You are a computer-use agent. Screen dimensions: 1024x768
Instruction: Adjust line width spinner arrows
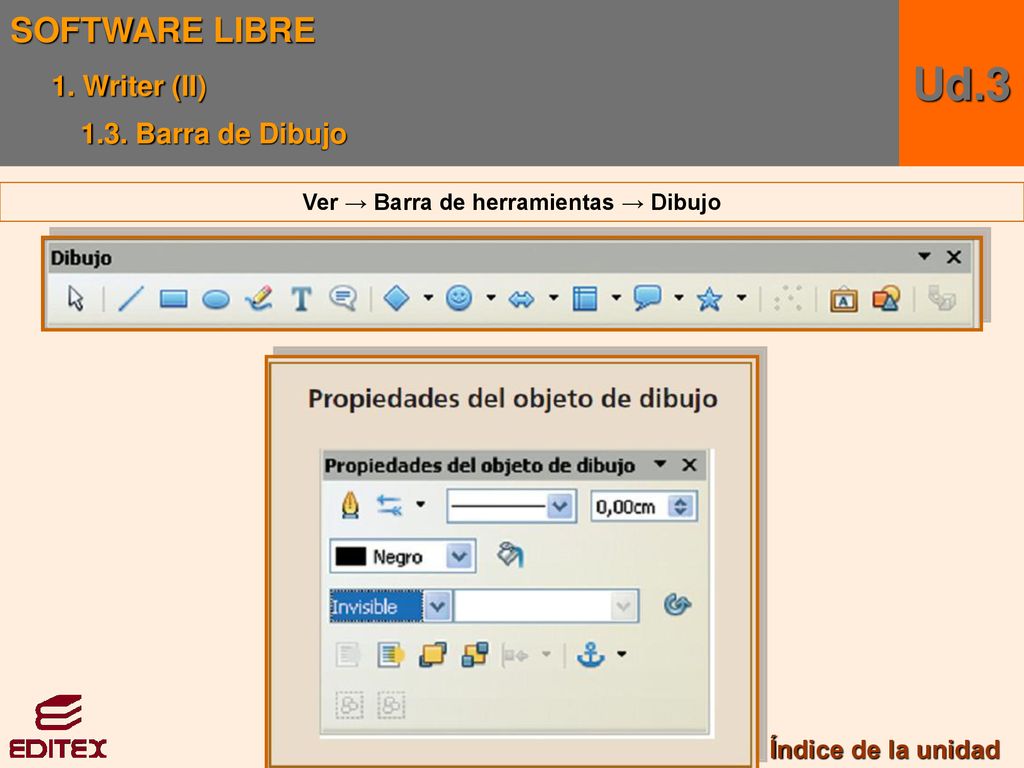pyautogui.click(x=681, y=506)
